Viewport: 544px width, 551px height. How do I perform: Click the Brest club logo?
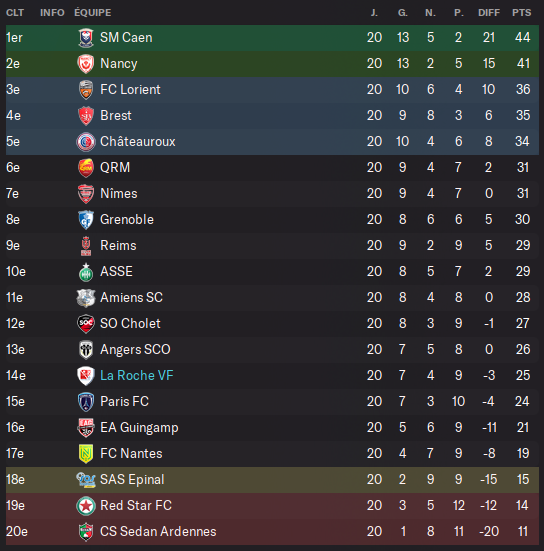(x=86, y=116)
